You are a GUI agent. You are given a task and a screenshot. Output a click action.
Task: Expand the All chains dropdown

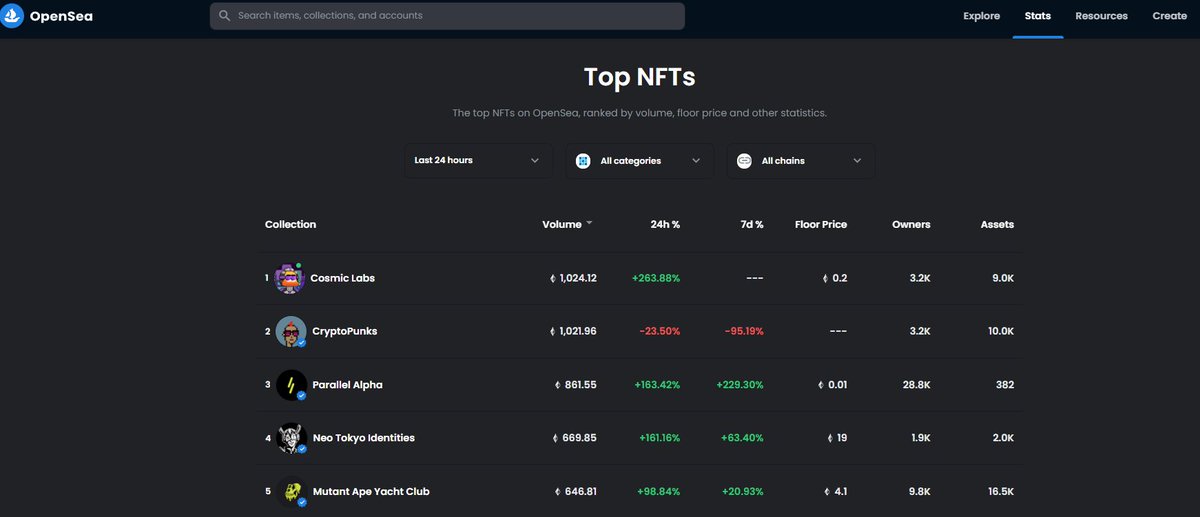pyautogui.click(x=801, y=160)
